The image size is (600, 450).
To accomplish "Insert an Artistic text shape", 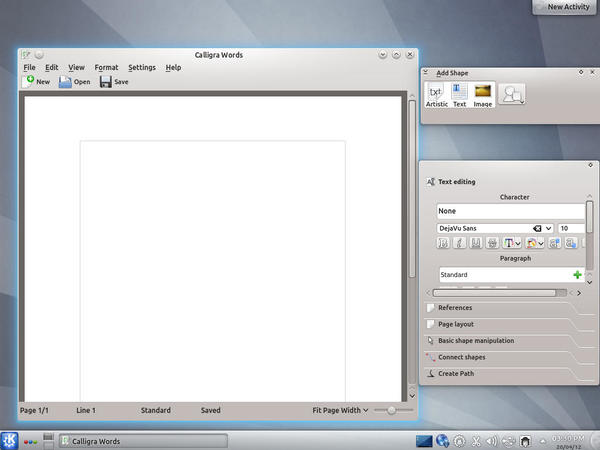I will (437, 96).
